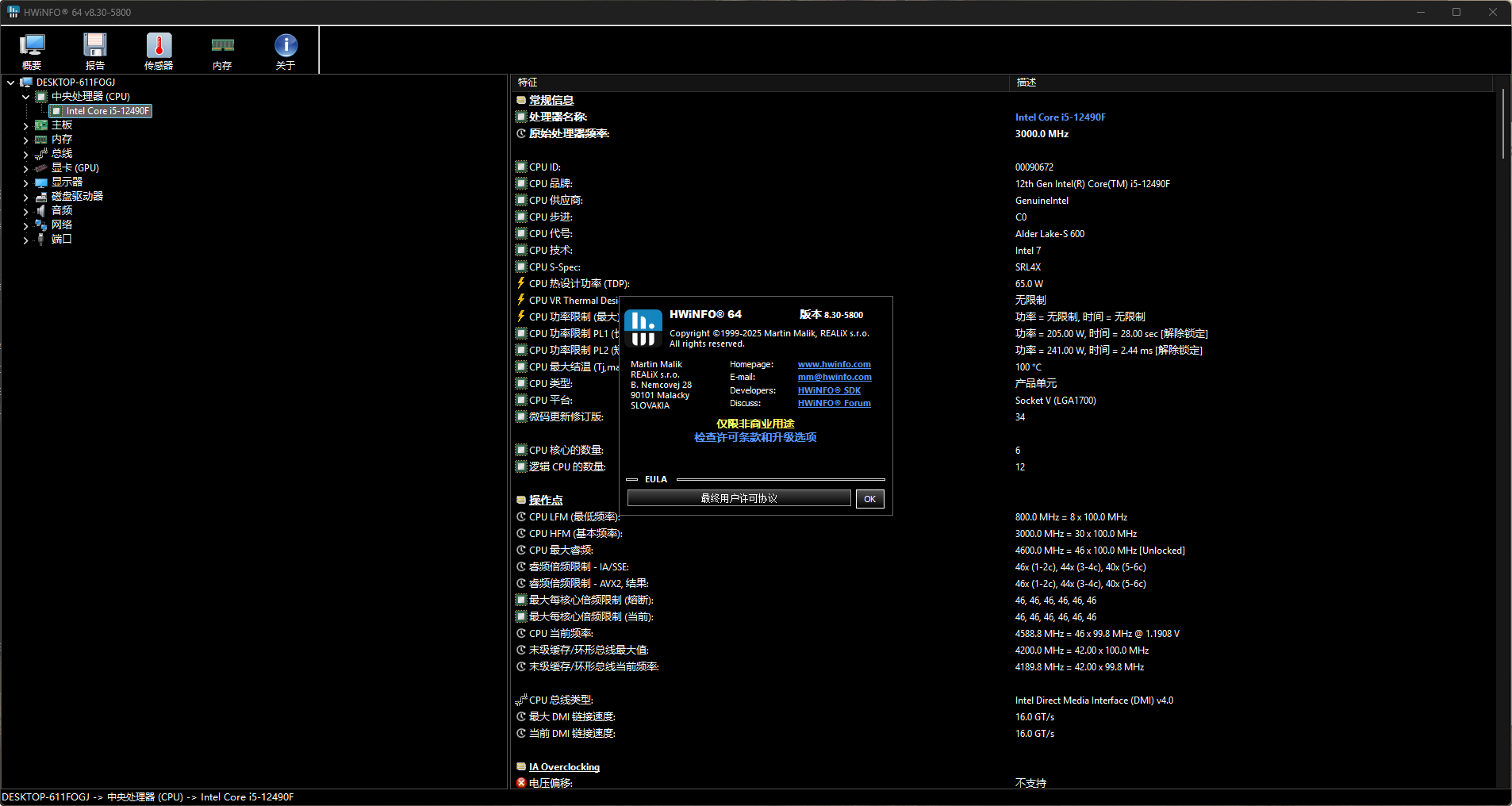Viewport: 1512px width, 806px height.
Task: Follow the www.hwinfo.com link
Action: (834, 364)
